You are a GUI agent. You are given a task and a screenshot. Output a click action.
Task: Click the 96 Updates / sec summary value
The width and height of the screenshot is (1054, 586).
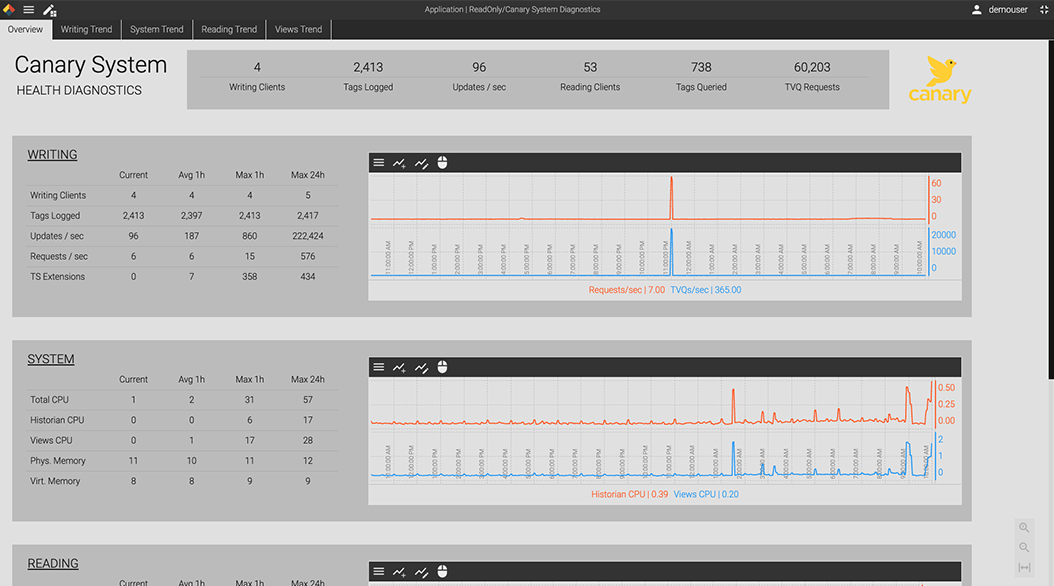coord(479,67)
